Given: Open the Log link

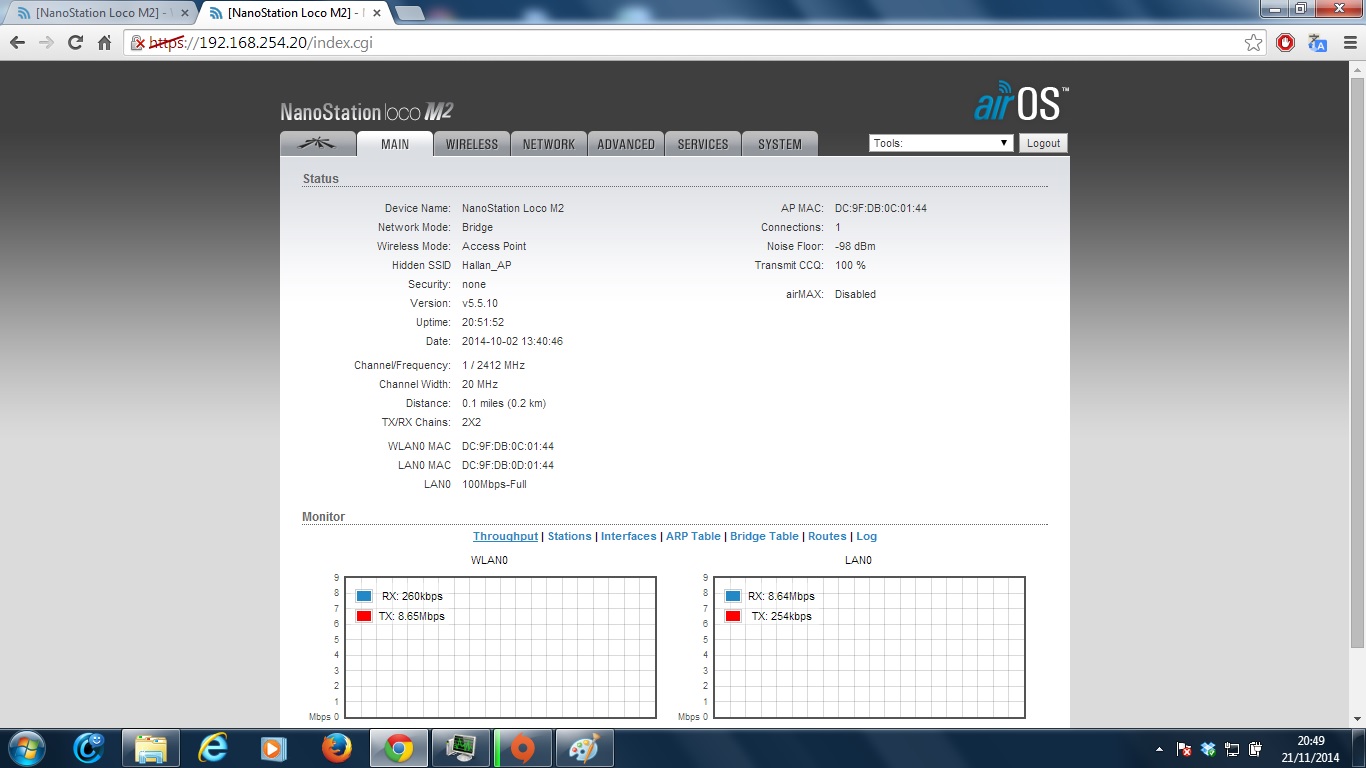Looking at the screenshot, I should coord(866,537).
